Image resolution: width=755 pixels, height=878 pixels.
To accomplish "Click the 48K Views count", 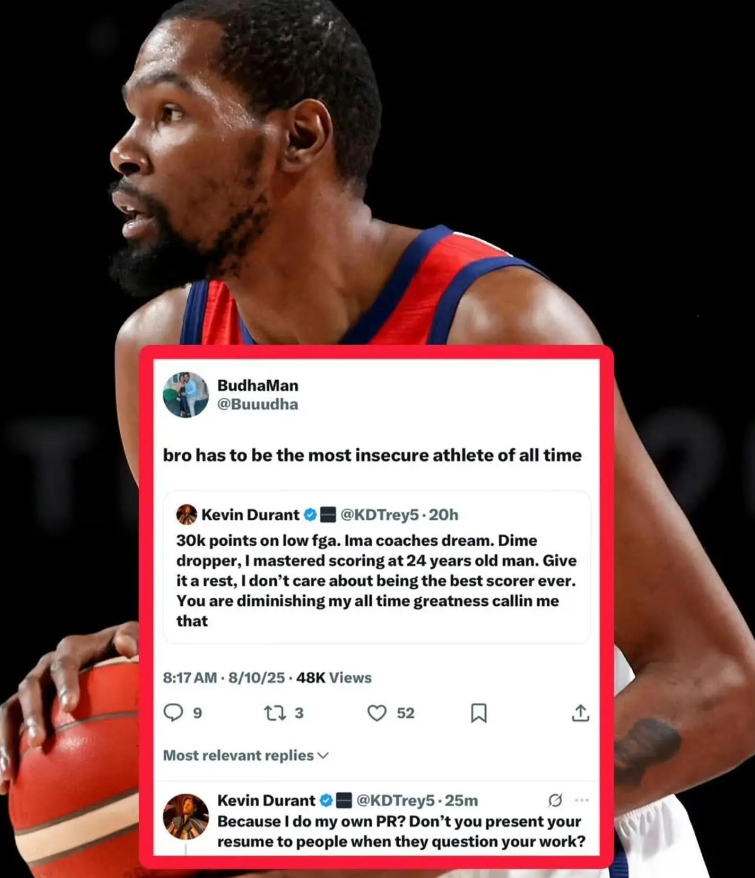I will [x=334, y=678].
